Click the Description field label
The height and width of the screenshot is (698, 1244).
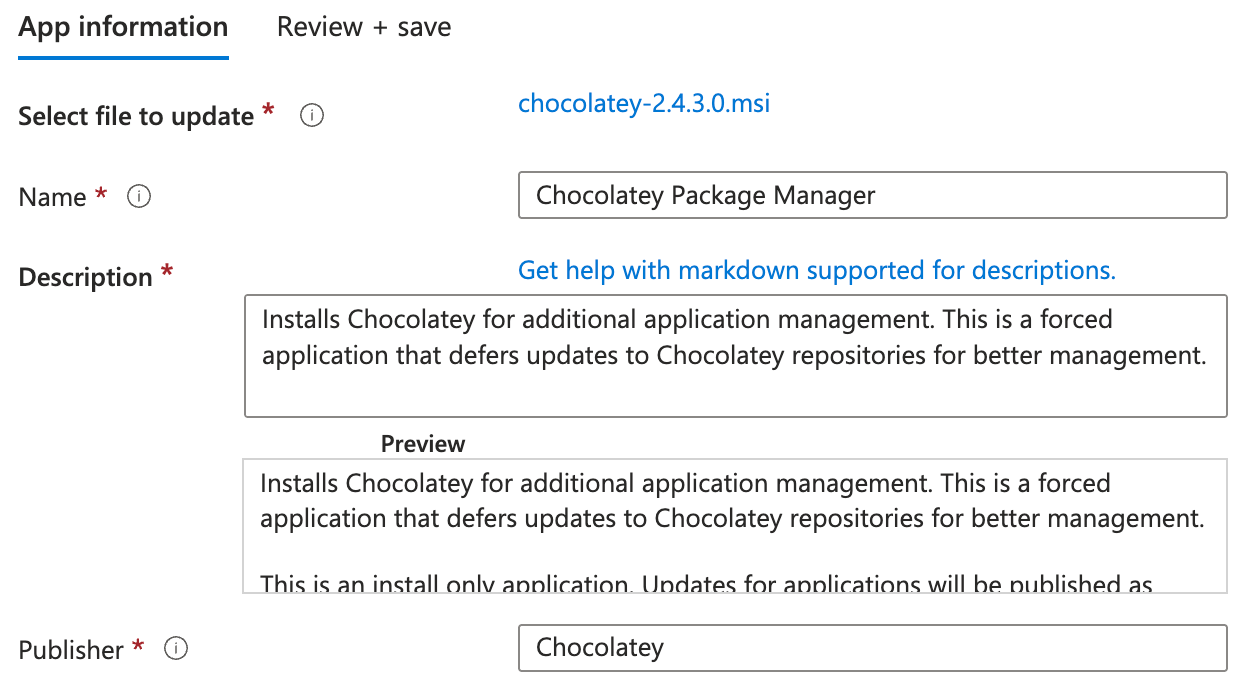(85, 277)
